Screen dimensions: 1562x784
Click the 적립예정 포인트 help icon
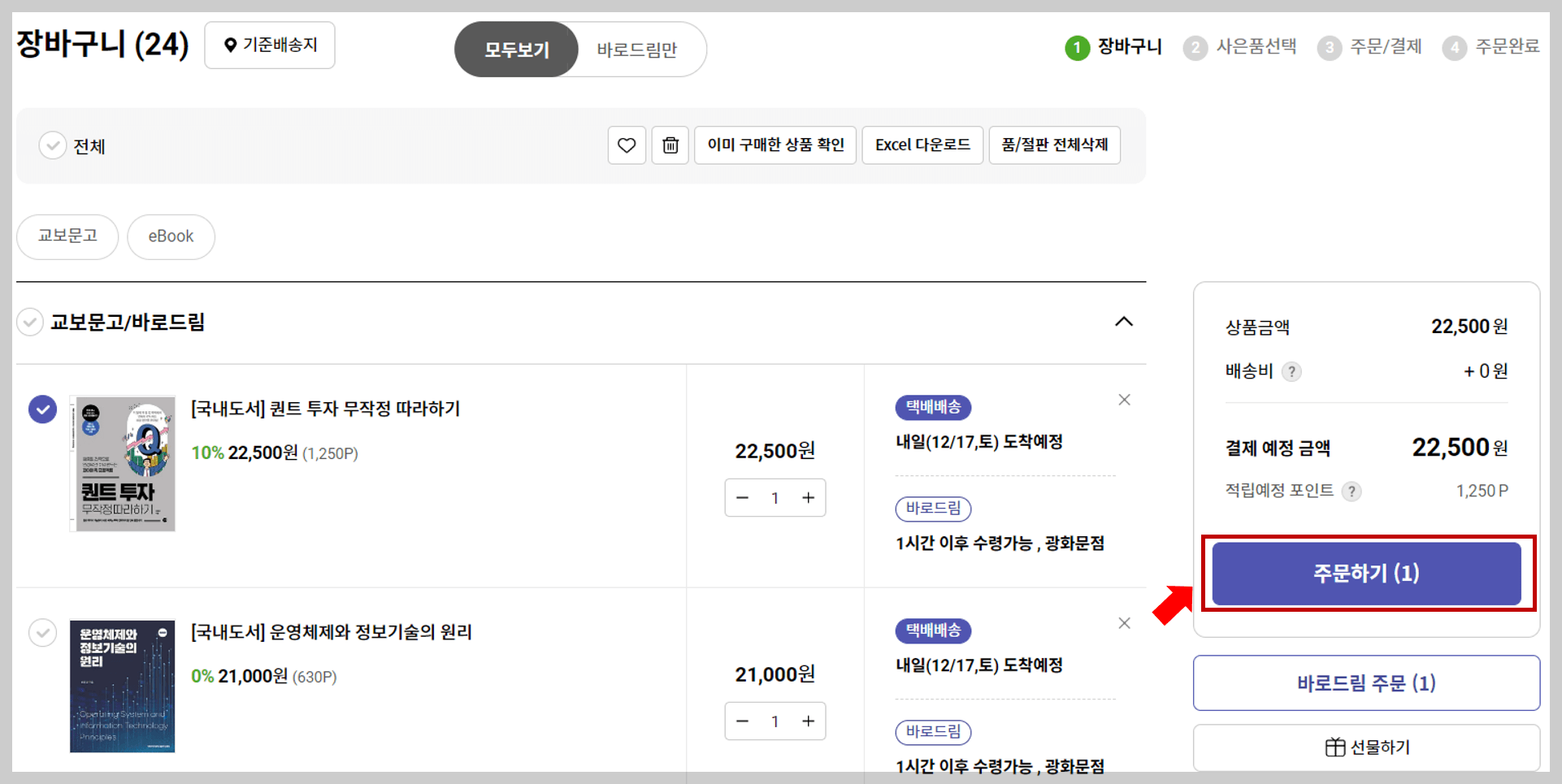point(1352,491)
